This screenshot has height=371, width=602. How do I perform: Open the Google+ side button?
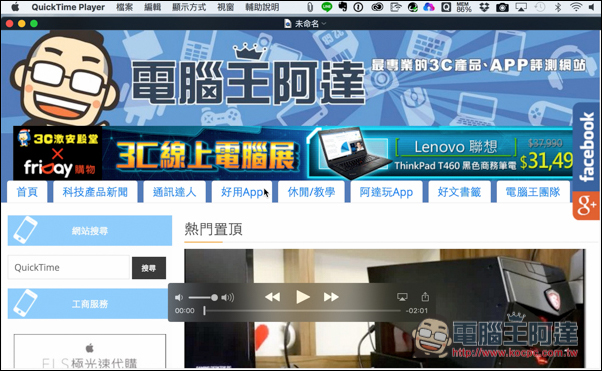[586, 206]
